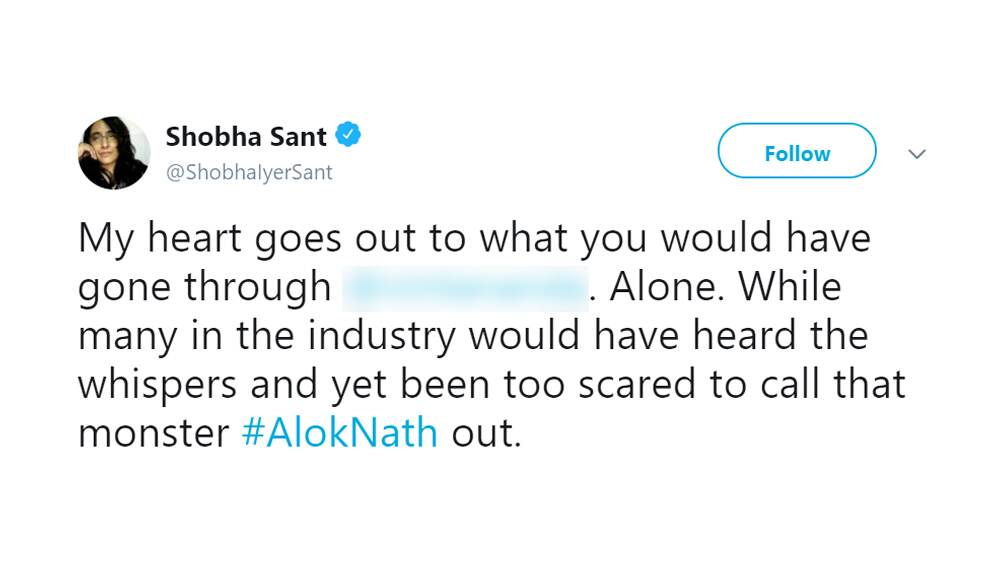The image size is (1000, 565).
Task: Click the blurred name in the tweet
Action: (x=465, y=289)
